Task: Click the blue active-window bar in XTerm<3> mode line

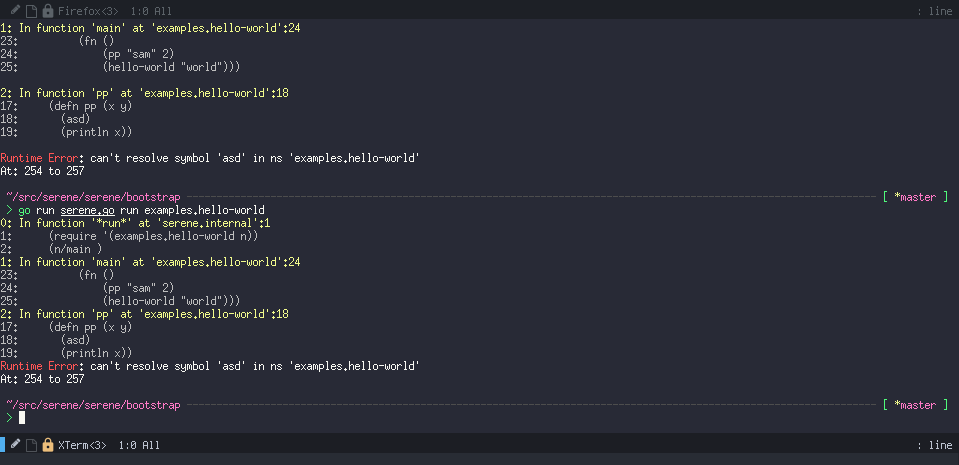Action: click(x=2, y=444)
